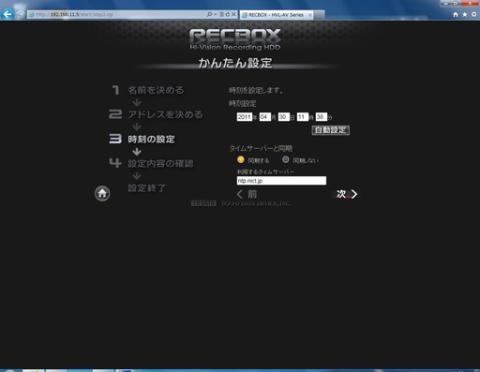Click the time server field ntp.nict.jp
Screen dimensions: 480x372
(281, 181)
